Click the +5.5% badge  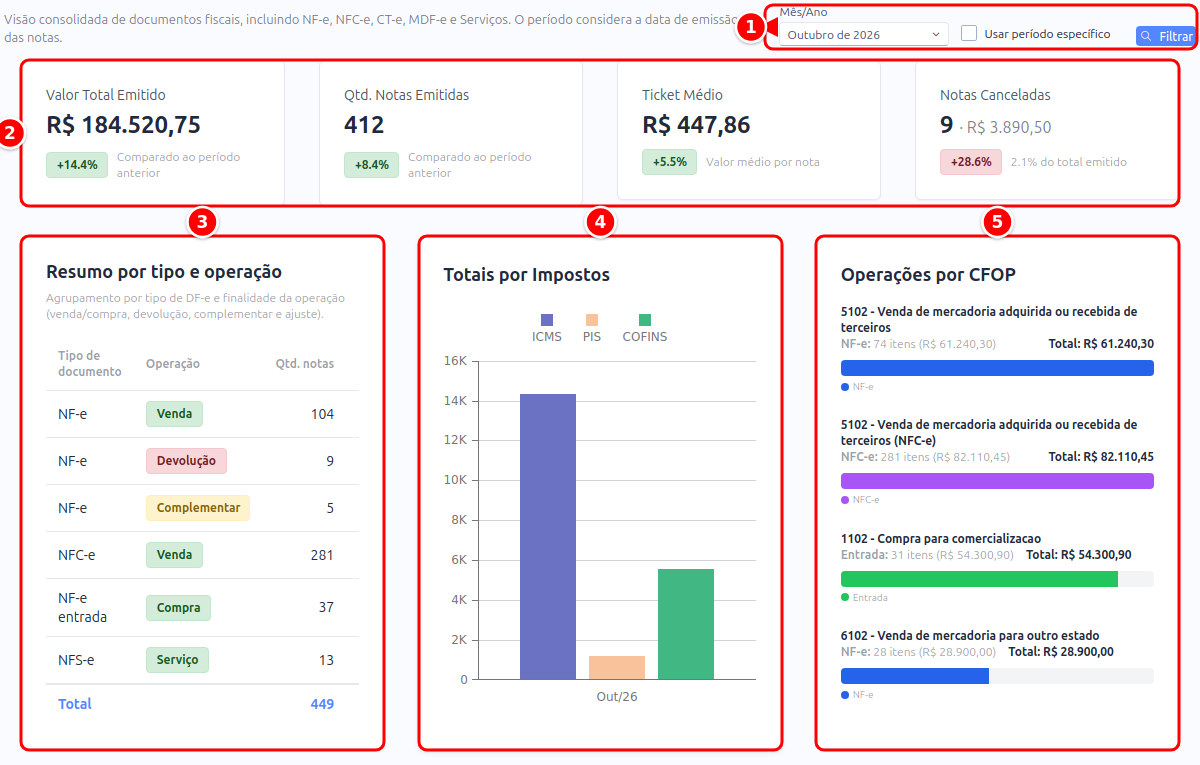coord(669,161)
